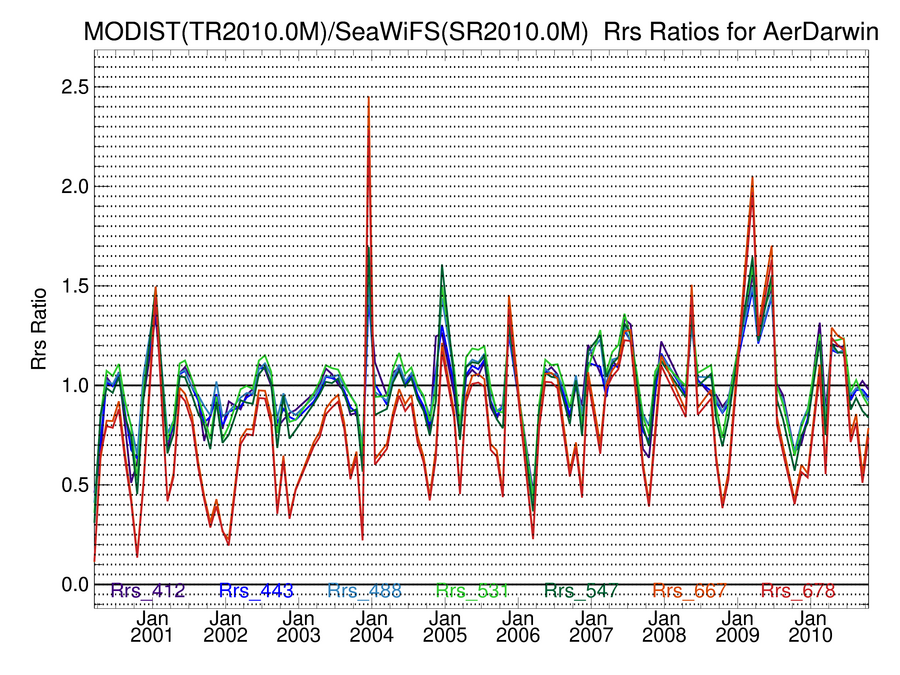
Task: Pick the Jan 2008 x-axis label
Action: point(664,627)
